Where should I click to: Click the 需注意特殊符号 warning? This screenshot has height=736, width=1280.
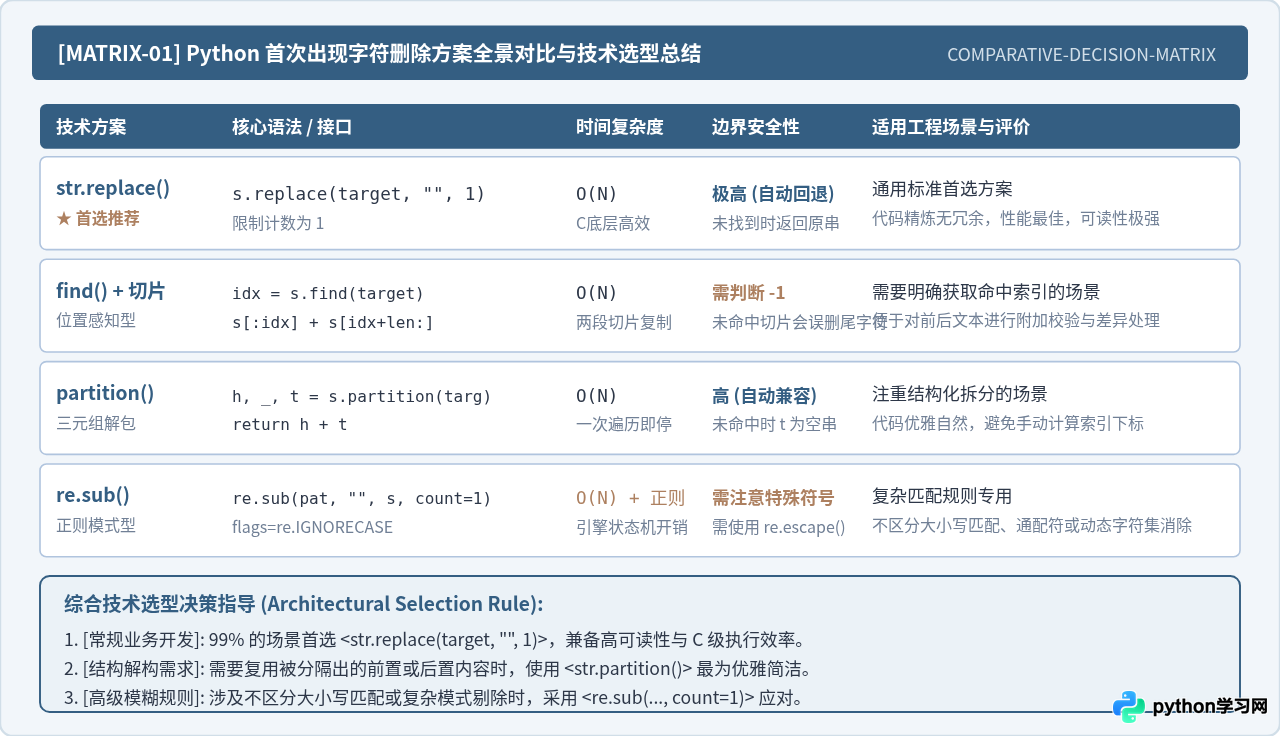coord(773,497)
